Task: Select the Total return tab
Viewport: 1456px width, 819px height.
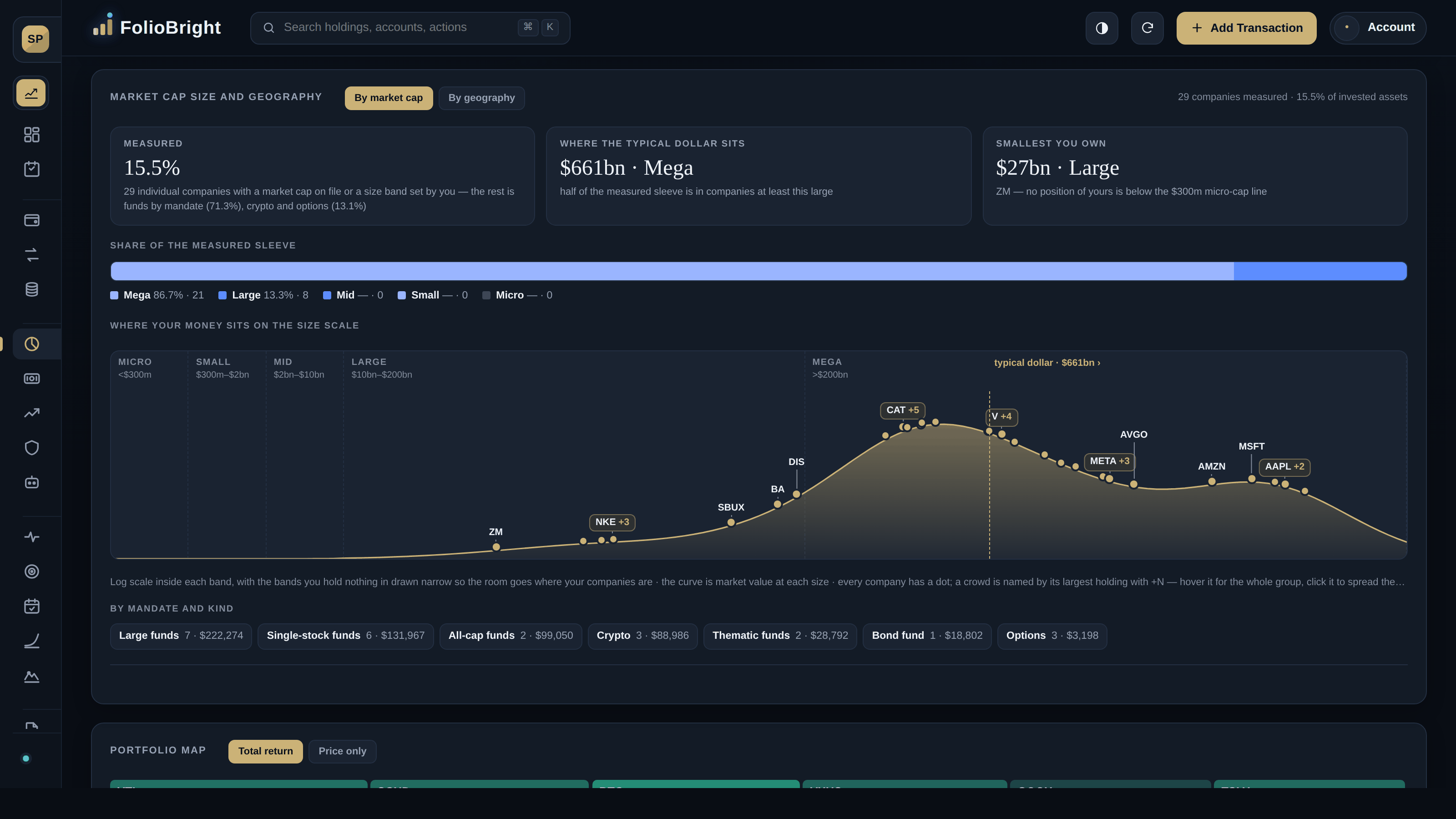Action: click(265, 751)
